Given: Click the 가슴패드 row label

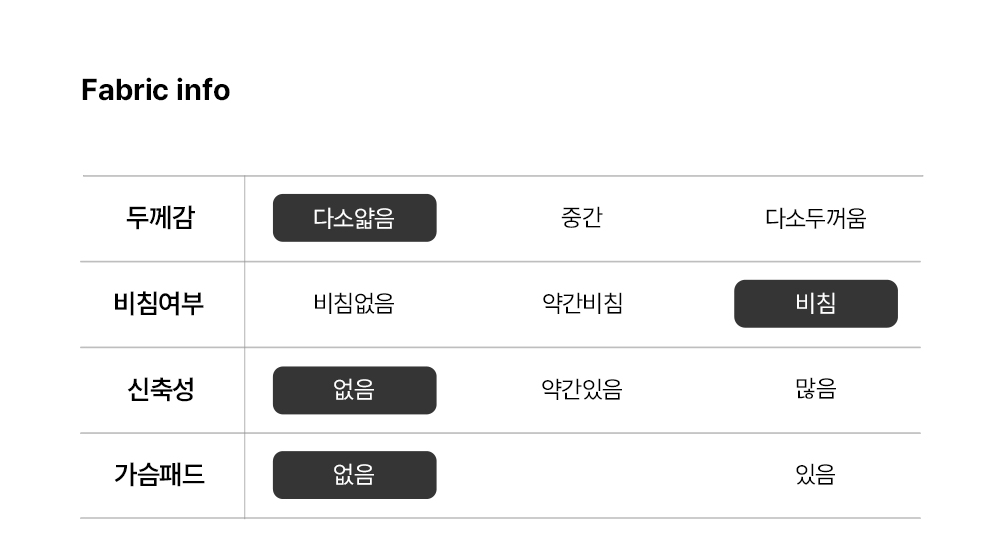Looking at the screenshot, I should tap(159, 475).
